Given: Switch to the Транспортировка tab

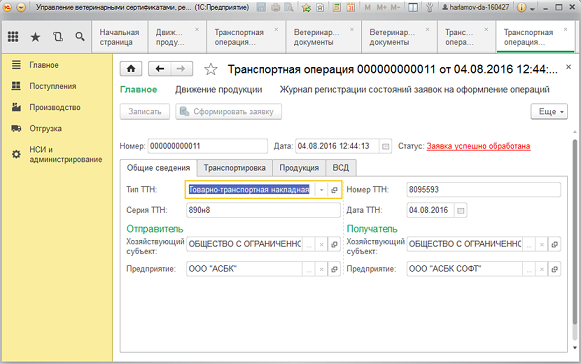Looking at the screenshot, I should click(x=235, y=168).
